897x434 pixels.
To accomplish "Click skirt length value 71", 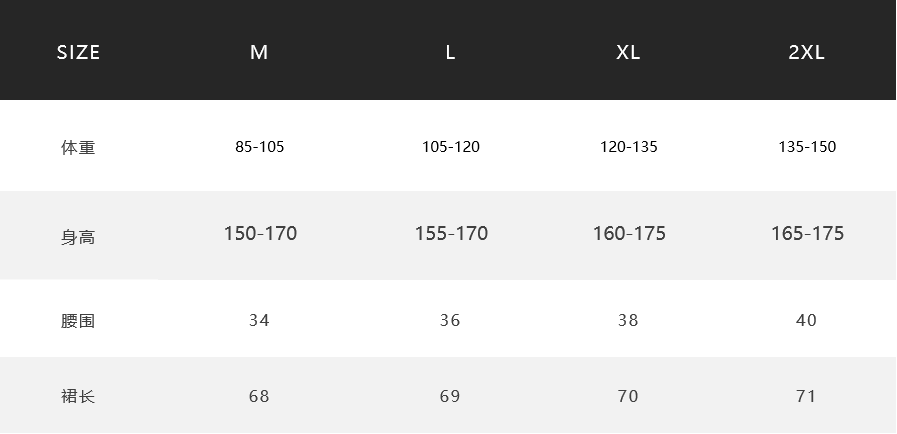I will tap(807, 396).
